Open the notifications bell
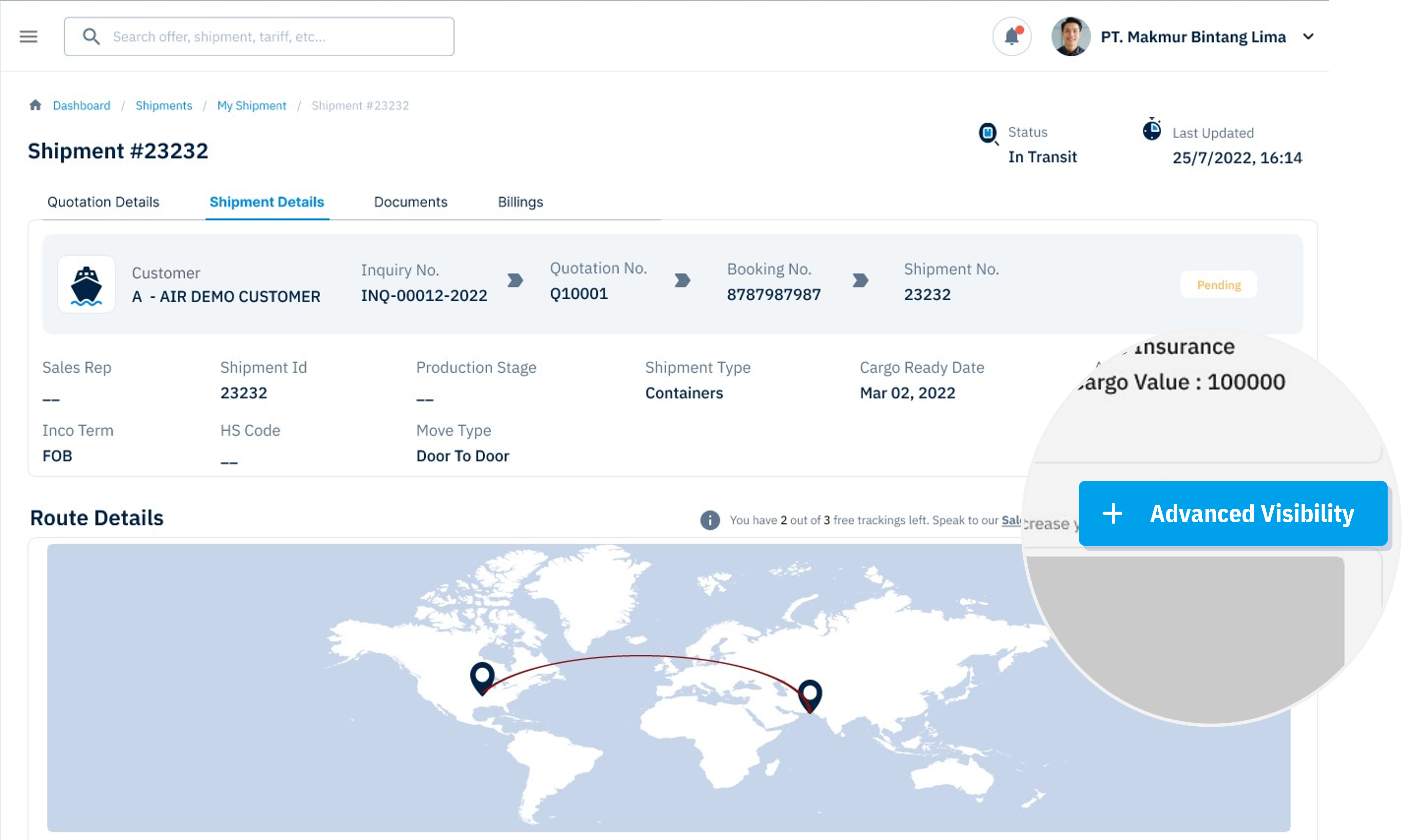 1012,37
